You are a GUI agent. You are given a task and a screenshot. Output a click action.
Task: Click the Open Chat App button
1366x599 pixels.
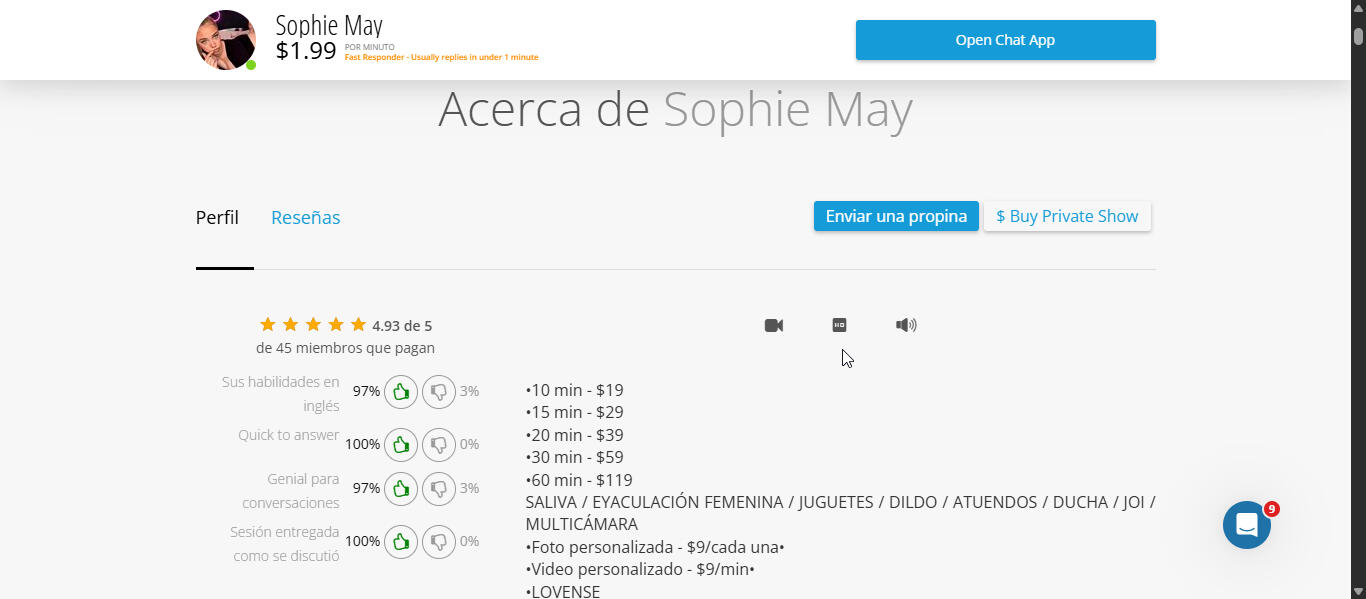[x=1006, y=40]
